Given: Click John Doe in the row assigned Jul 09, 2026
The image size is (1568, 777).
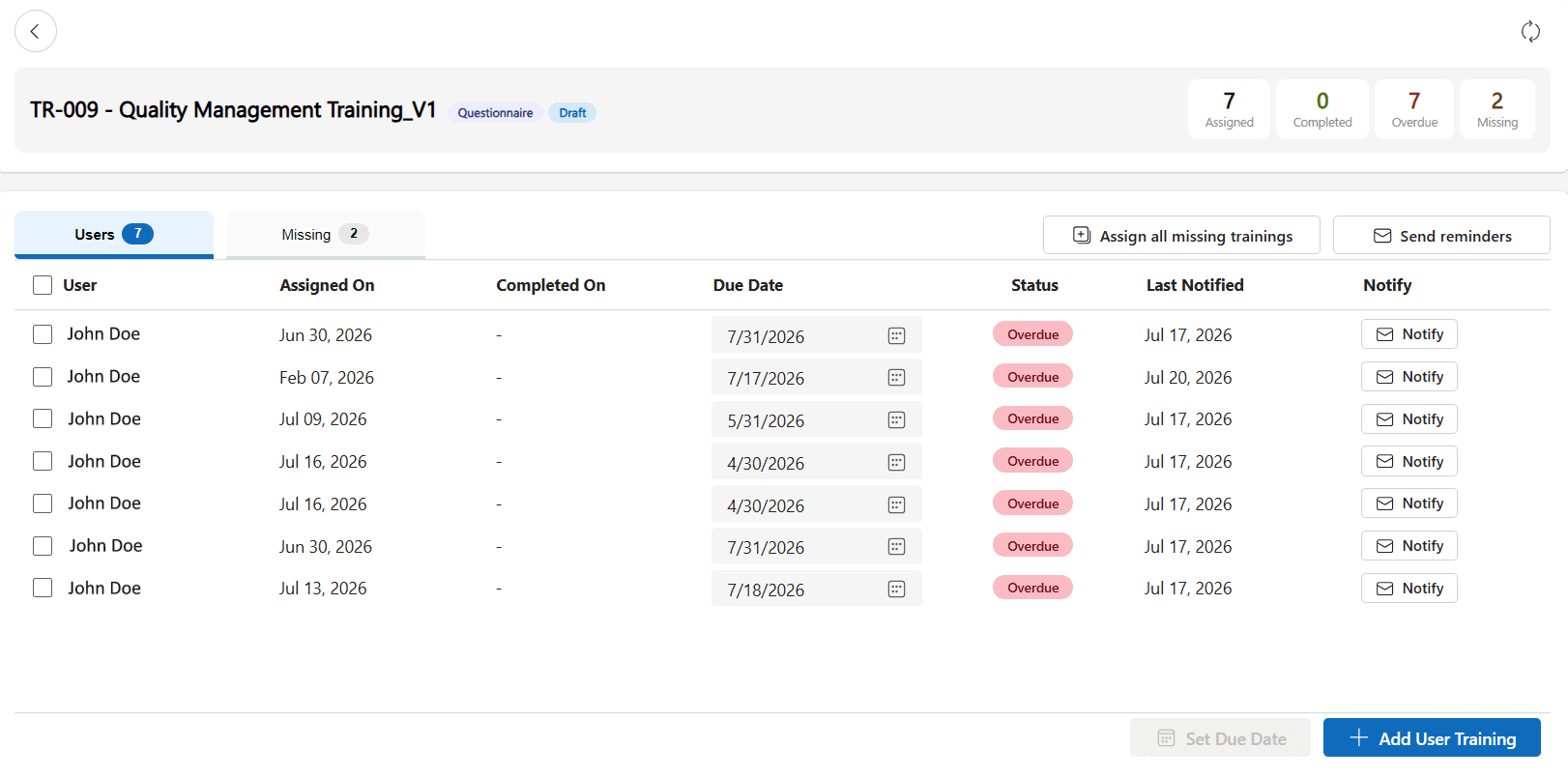Looking at the screenshot, I should (104, 419).
